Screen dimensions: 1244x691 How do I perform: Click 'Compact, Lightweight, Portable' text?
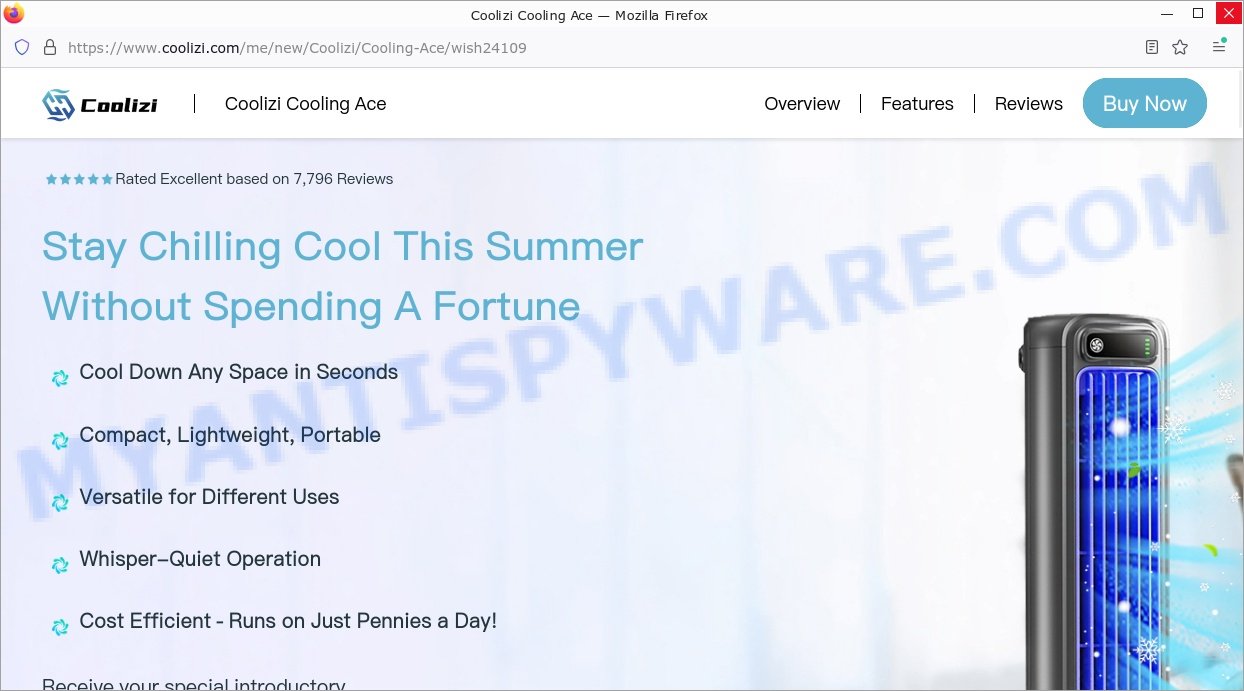(230, 435)
